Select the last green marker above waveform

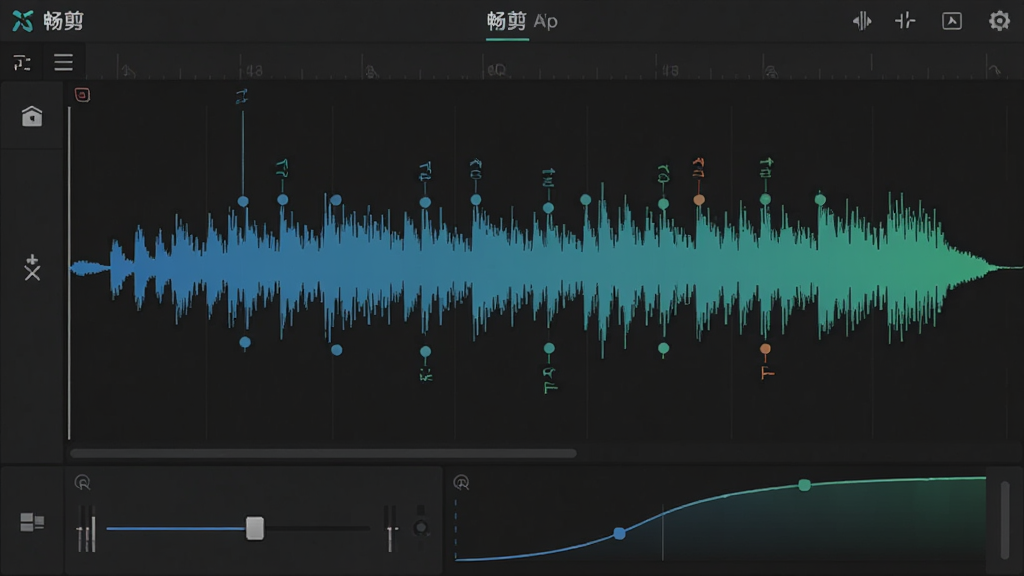click(820, 199)
